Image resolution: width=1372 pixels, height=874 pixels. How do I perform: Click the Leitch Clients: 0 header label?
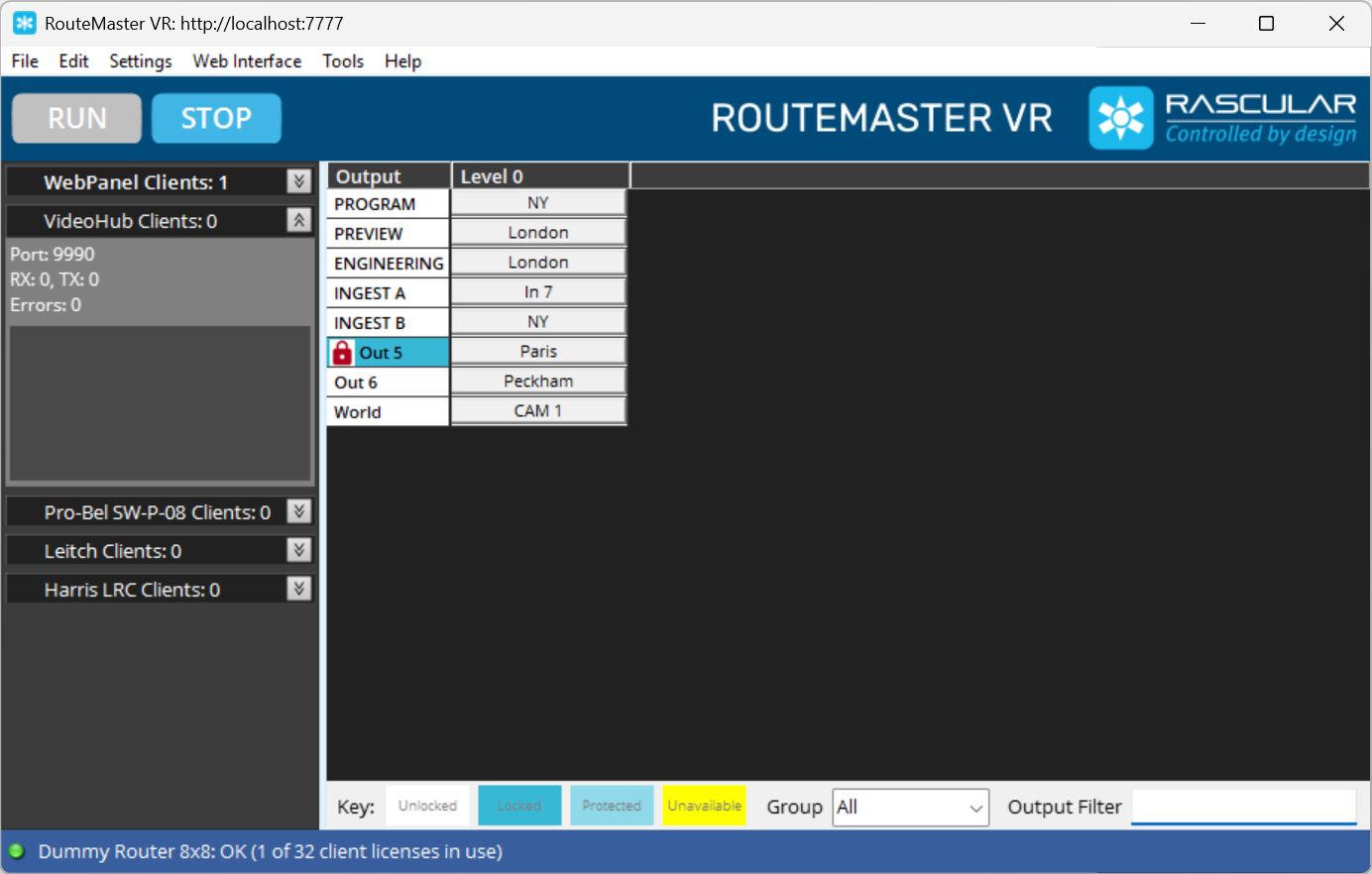113,551
